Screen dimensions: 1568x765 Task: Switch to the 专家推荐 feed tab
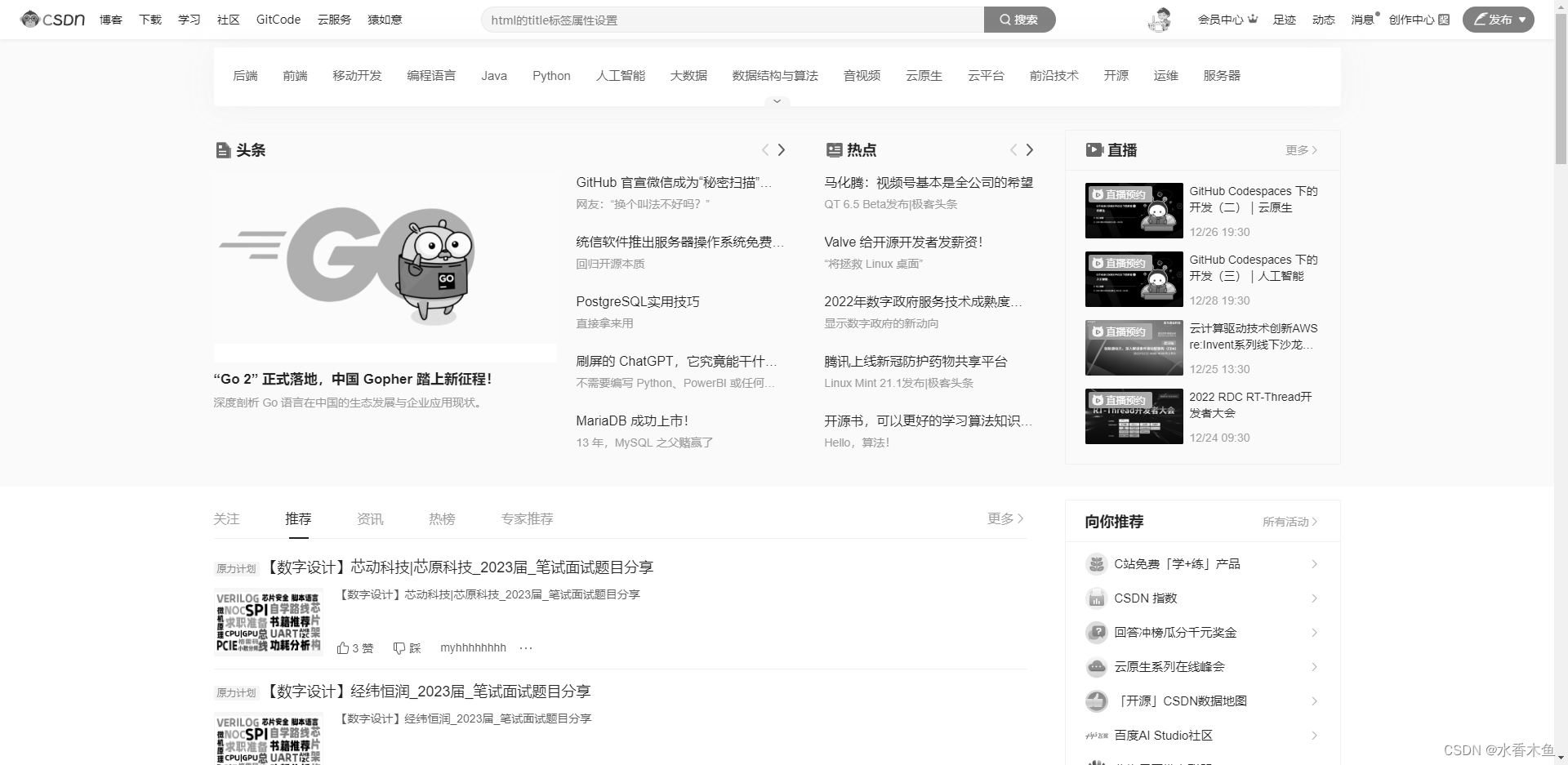pyautogui.click(x=527, y=519)
